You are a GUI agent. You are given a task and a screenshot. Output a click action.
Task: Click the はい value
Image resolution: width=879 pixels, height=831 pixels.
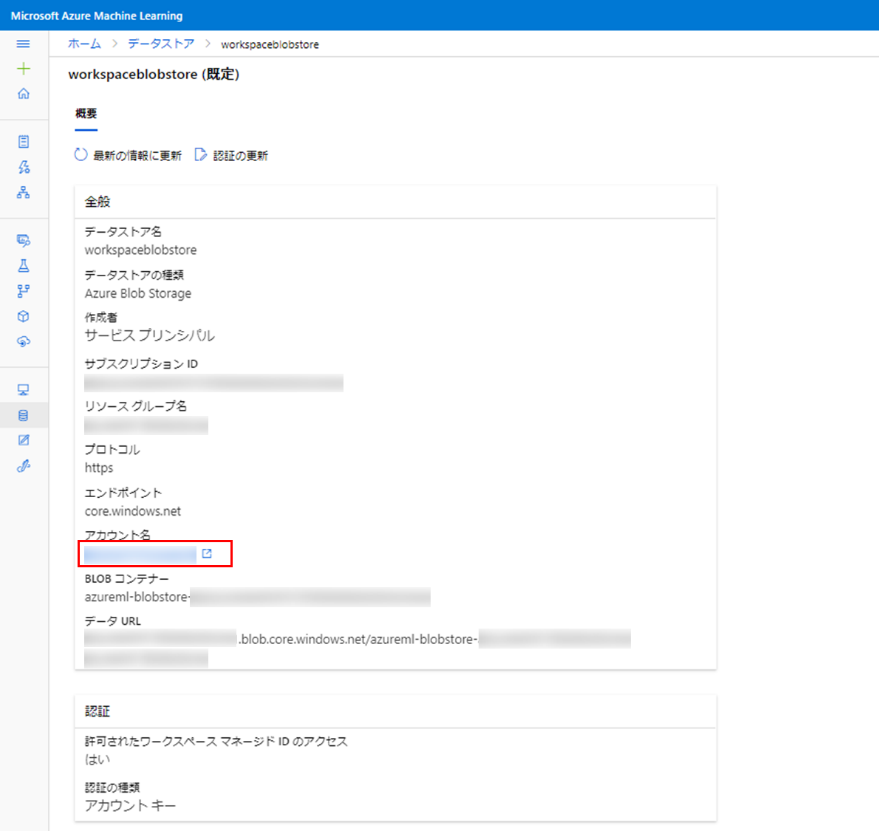click(98, 760)
